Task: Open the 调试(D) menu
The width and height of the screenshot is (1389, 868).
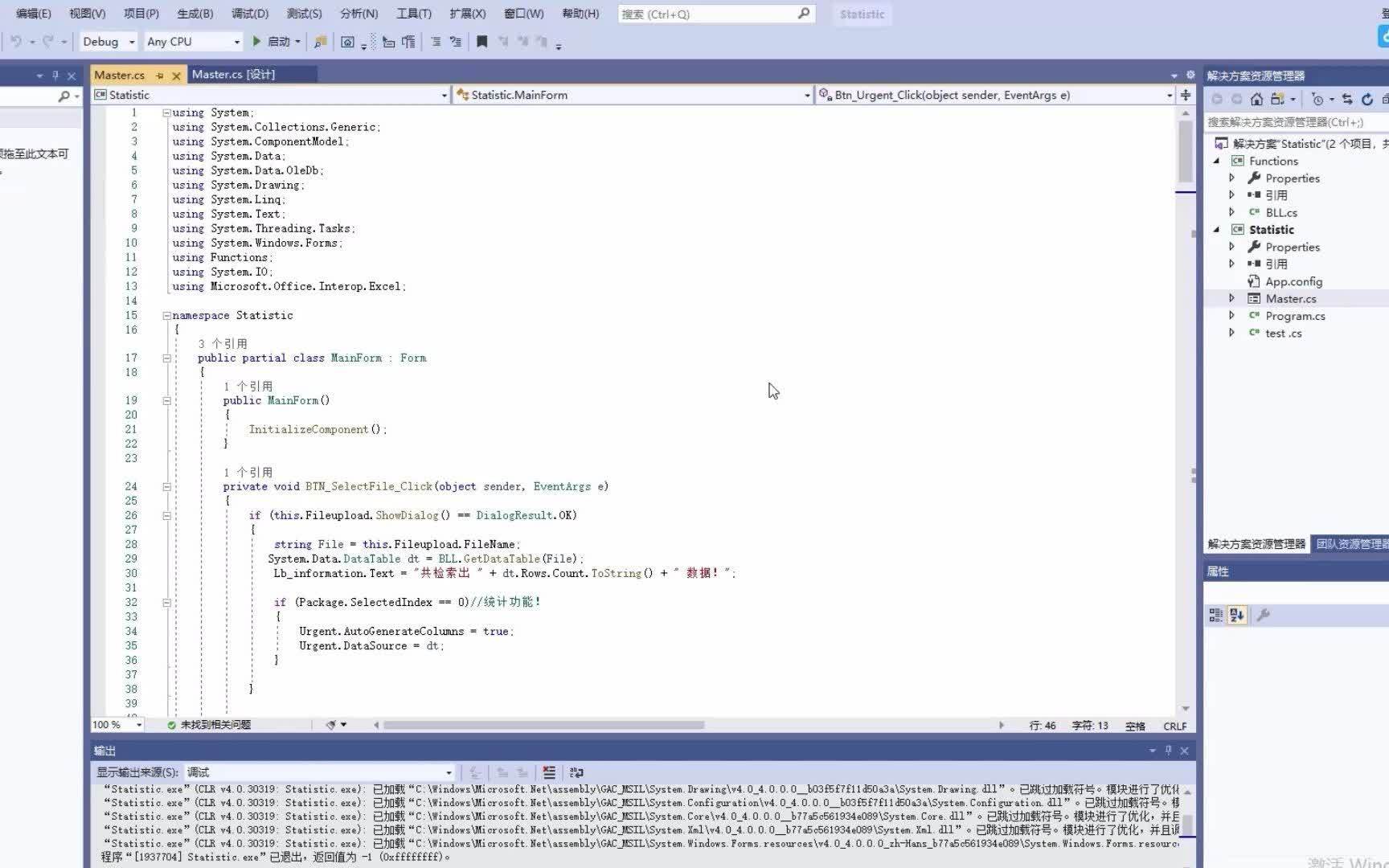Action: coord(250,14)
